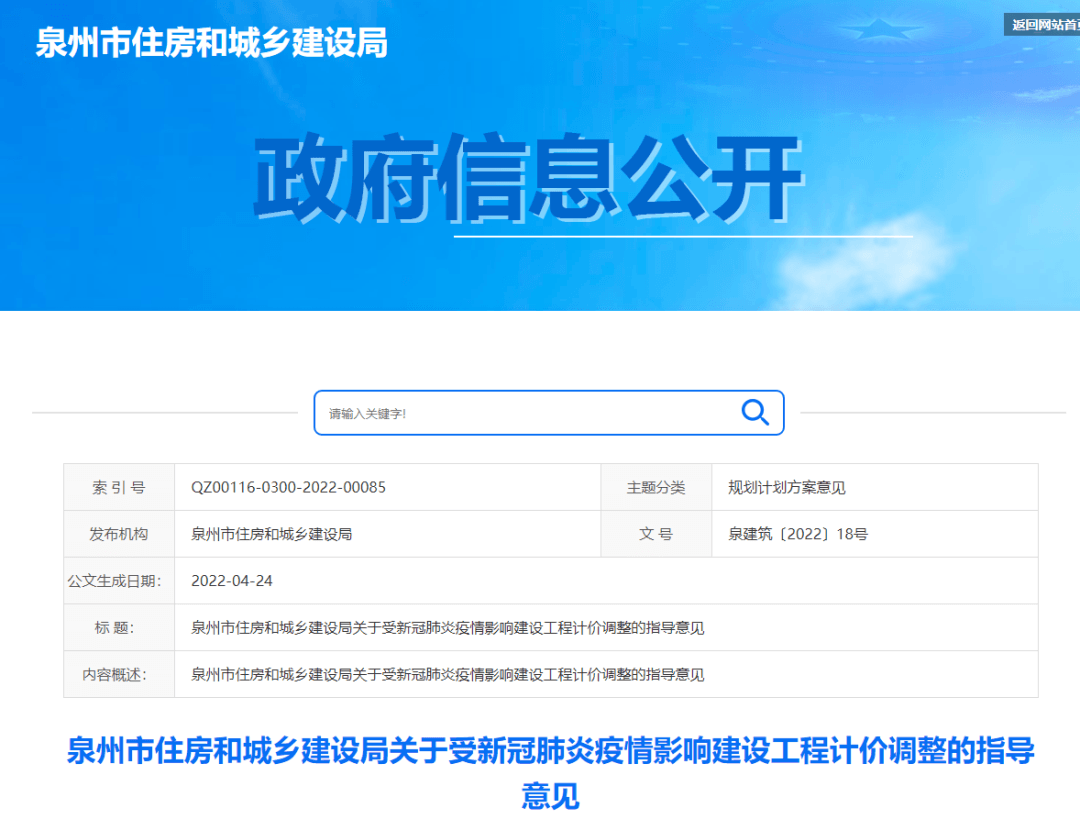Click the 主题分类 label cell
Image resolution: width=1080 pixels, height=819 pixels.
tap(655, 488)
